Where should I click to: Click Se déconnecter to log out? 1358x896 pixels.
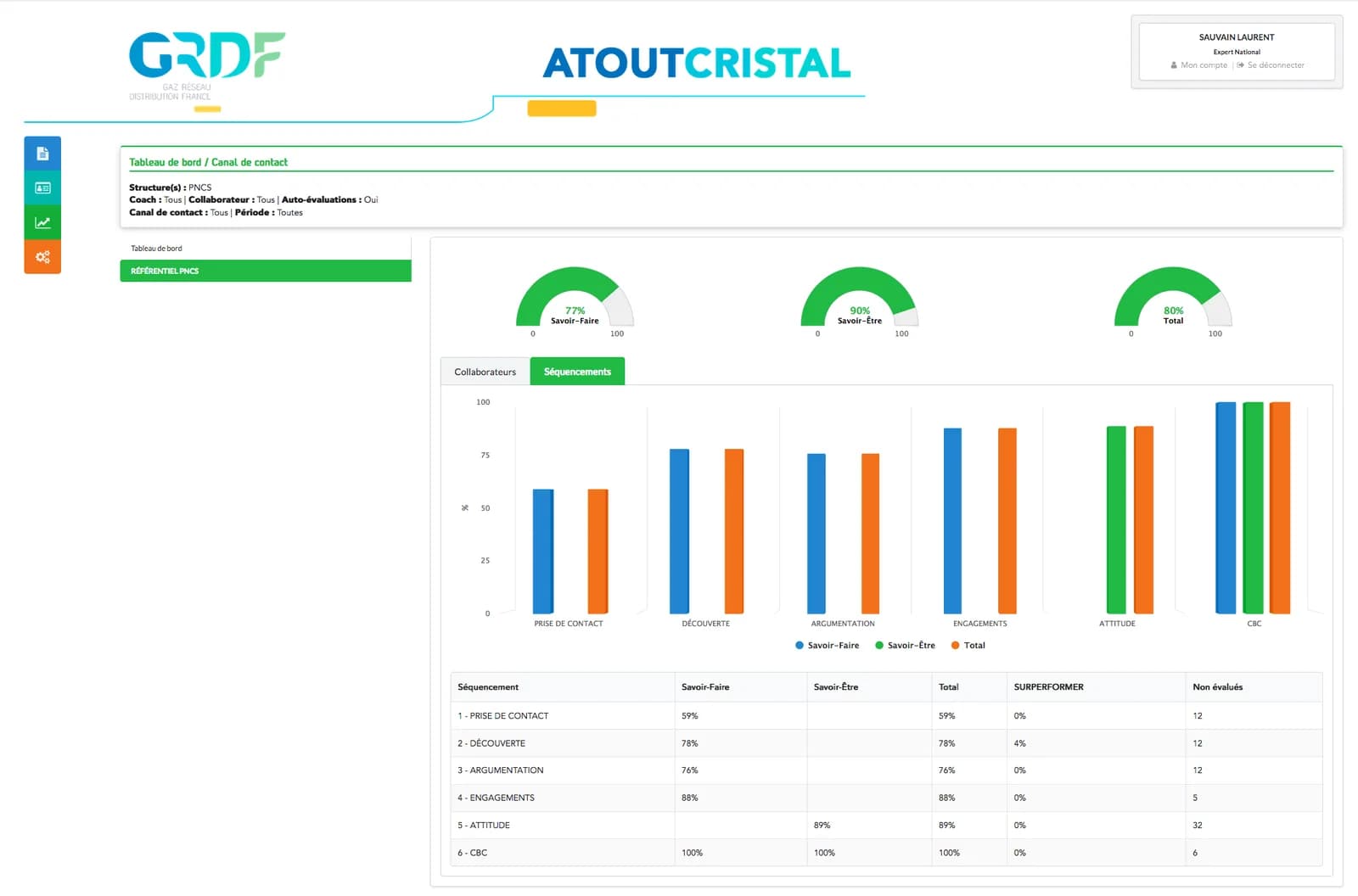tap(1271, 65)
